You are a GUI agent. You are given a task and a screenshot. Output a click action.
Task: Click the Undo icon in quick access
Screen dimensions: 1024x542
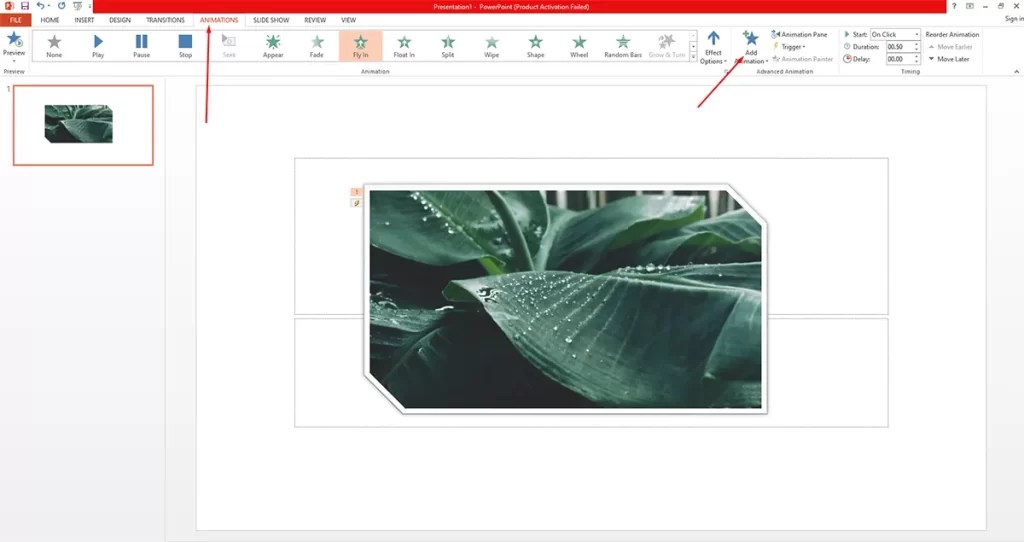40,6
